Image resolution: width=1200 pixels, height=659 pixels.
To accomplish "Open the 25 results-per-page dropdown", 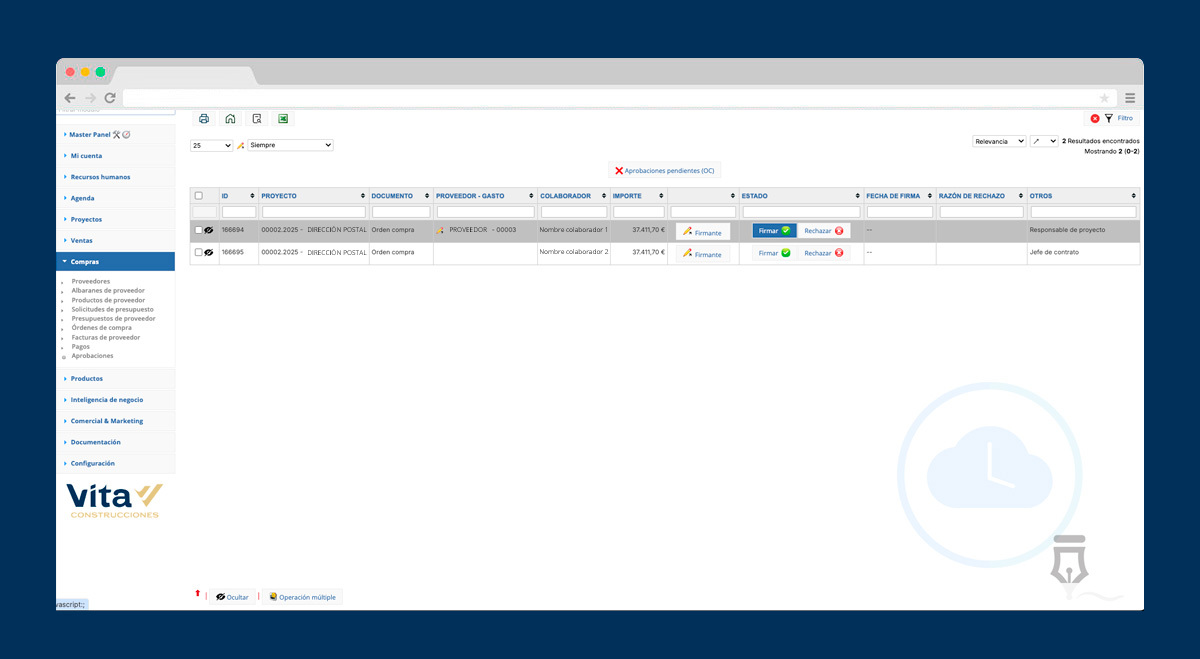I will pyautogui.click(x=211, y=145).
